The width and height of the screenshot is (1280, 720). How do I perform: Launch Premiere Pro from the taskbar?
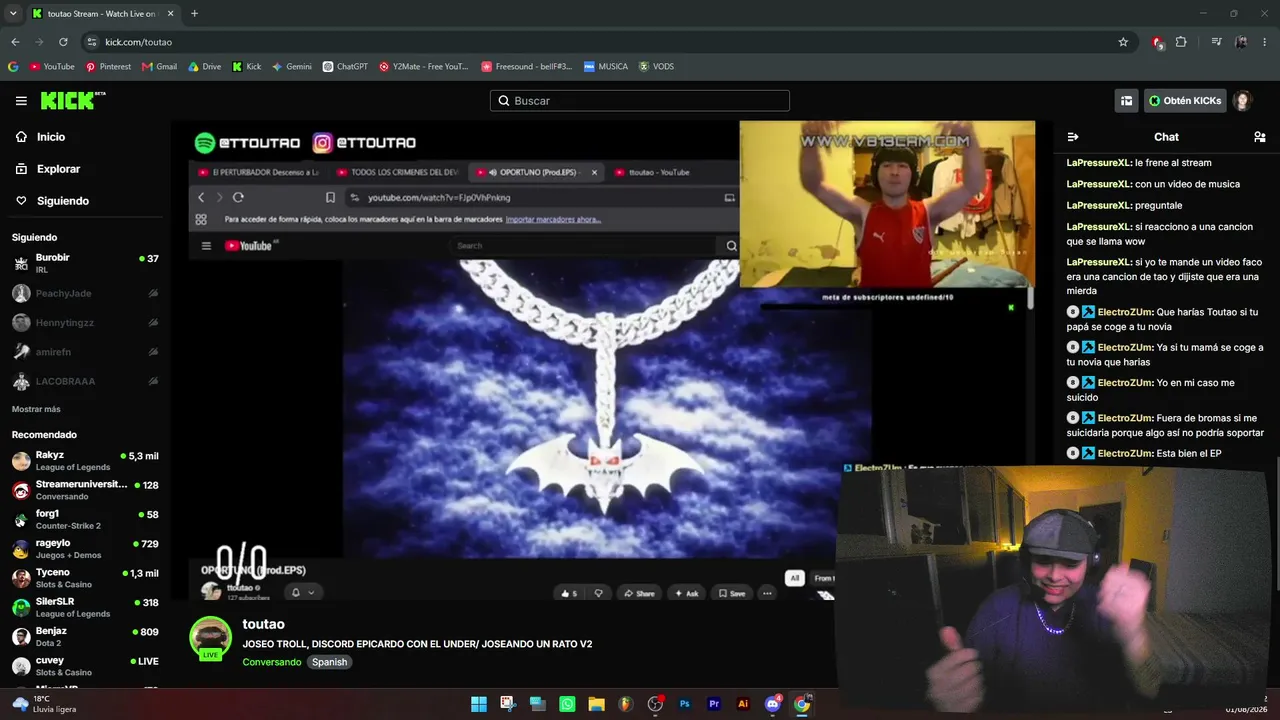[x=714, y=704]
